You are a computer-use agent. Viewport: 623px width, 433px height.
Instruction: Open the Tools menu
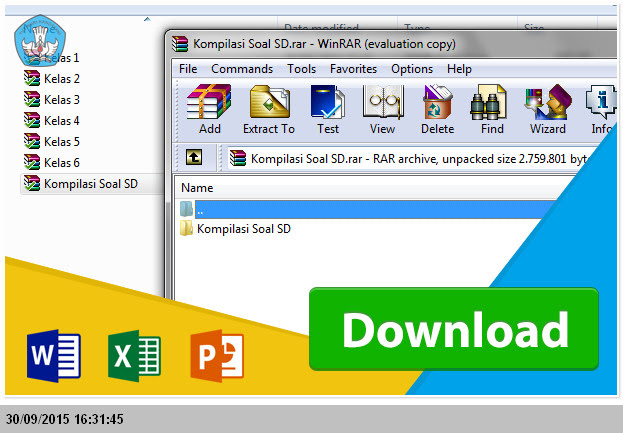click(302, 69)
